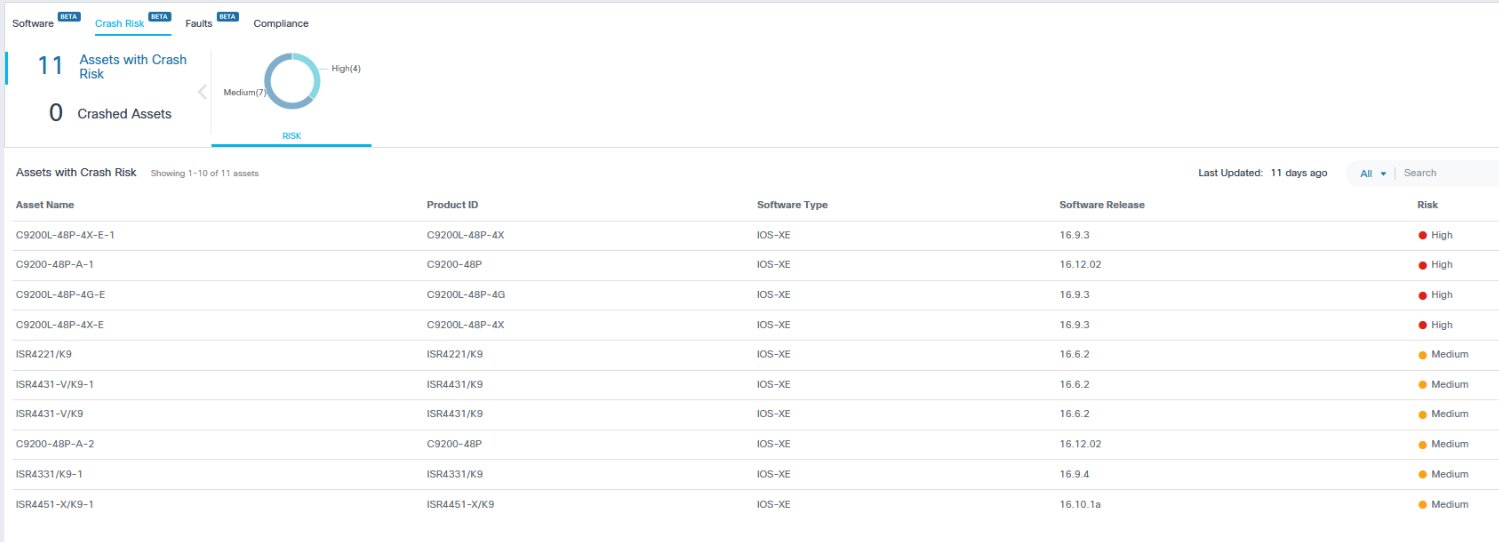
Task: Select the RISK chart tab
Action: [291, 136]
